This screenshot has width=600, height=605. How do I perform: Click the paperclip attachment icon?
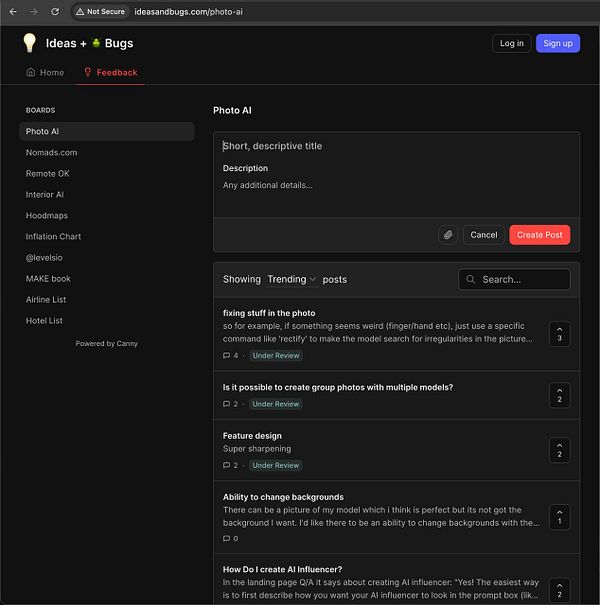tap(448, 235)
